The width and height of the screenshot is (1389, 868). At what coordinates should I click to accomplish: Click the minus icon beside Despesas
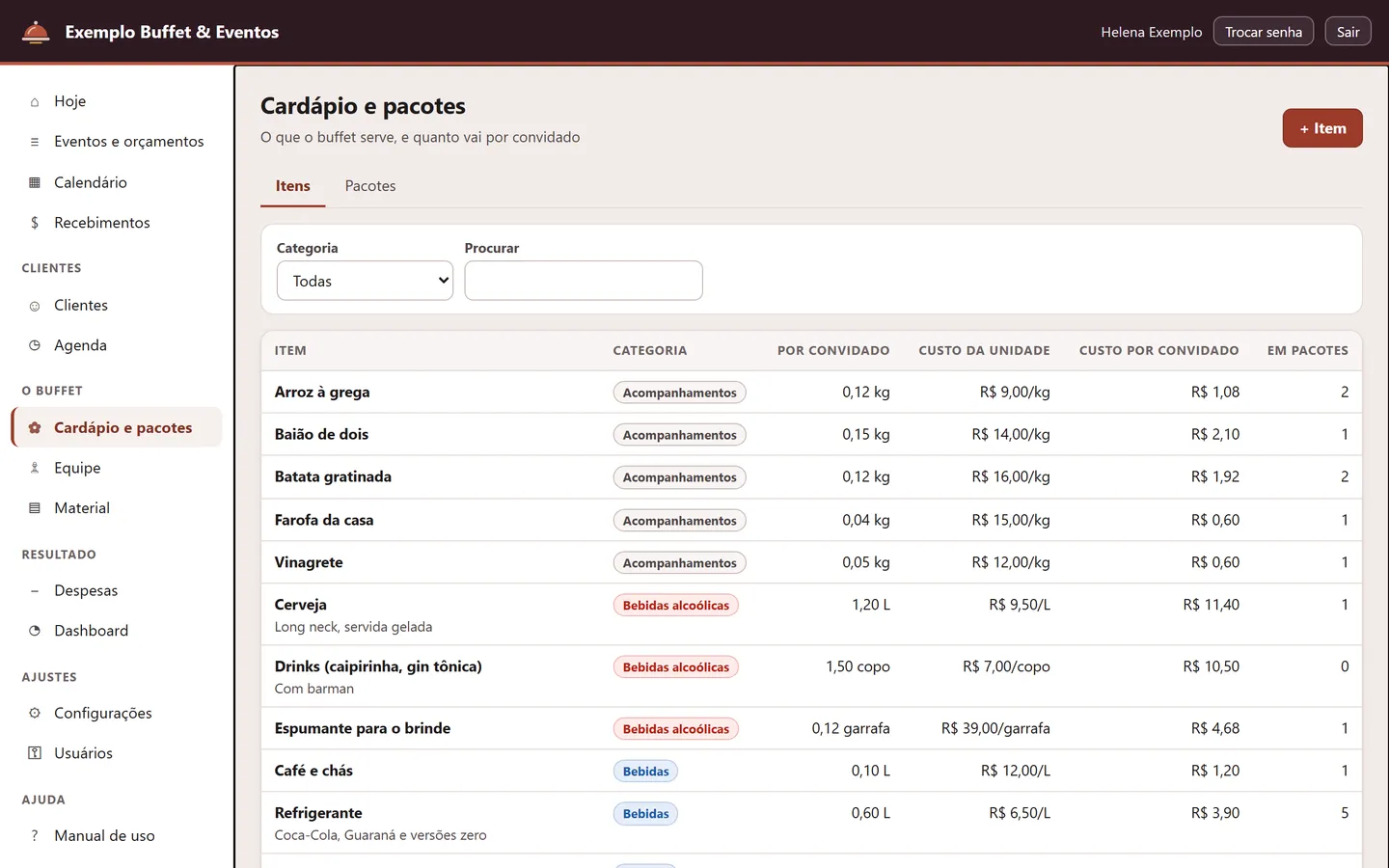click(35, 590)
